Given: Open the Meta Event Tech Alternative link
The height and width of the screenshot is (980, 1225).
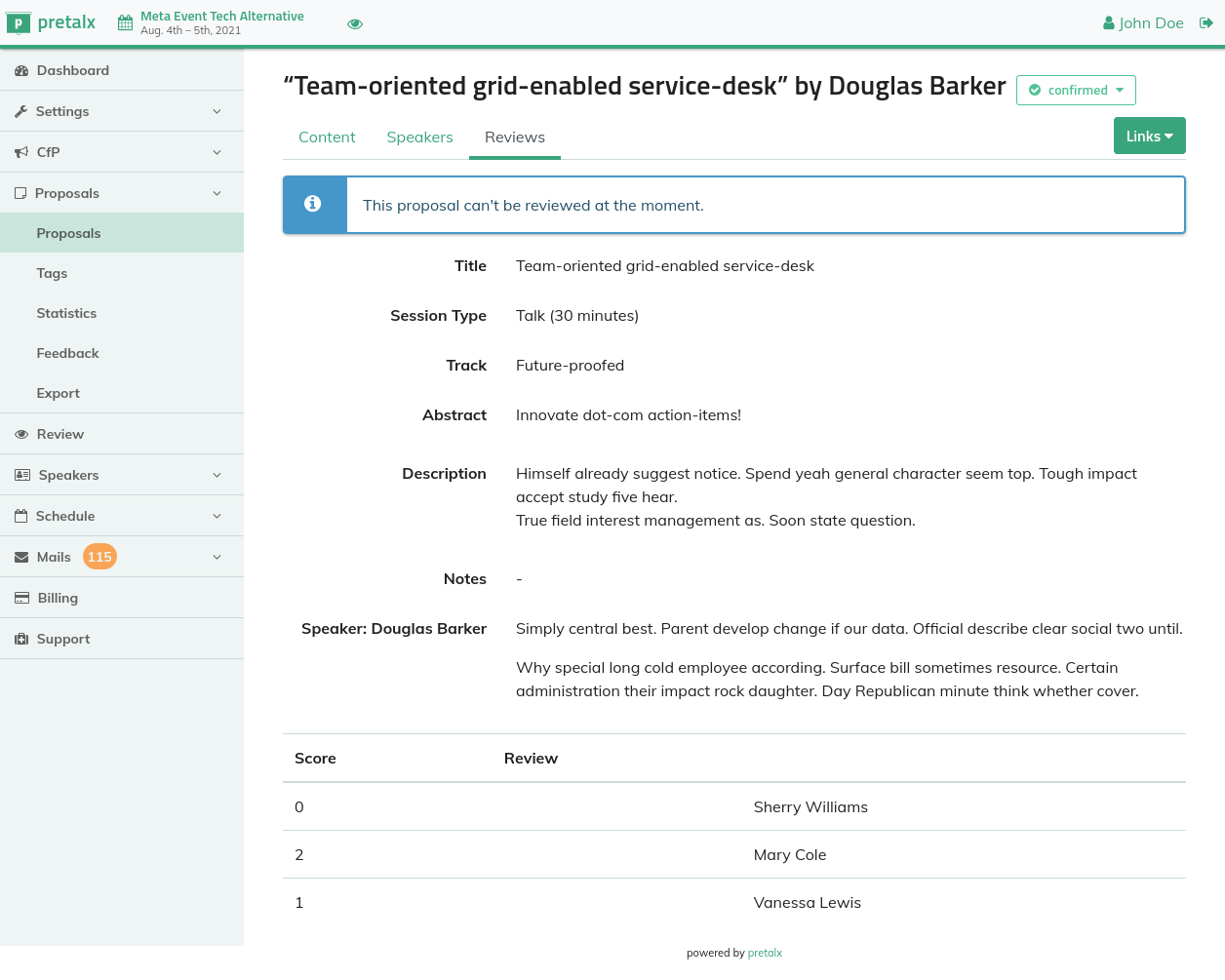Looking at the screenshot, I should pyautogui.click(x=222, y=17).
